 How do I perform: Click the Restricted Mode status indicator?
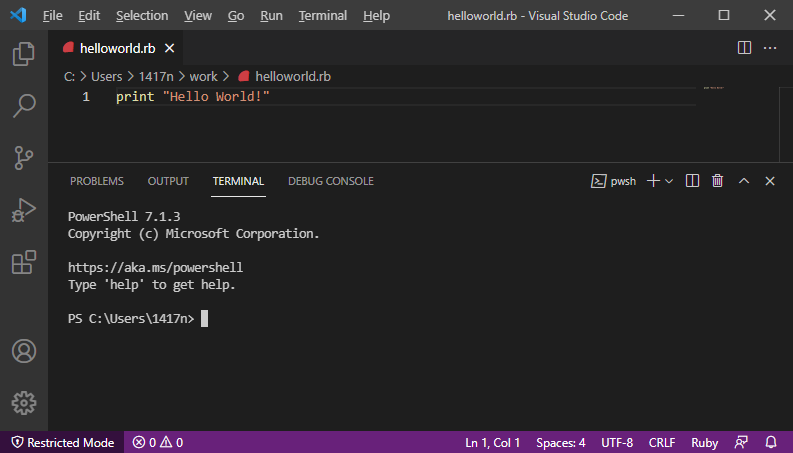point(62,442)
